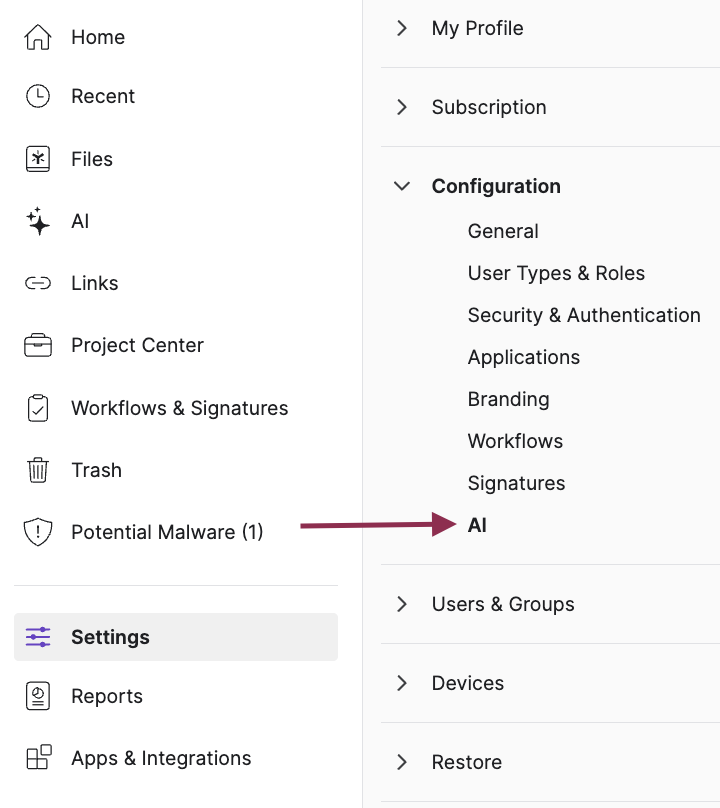Select Applications under Configuration

click(524, 357)
